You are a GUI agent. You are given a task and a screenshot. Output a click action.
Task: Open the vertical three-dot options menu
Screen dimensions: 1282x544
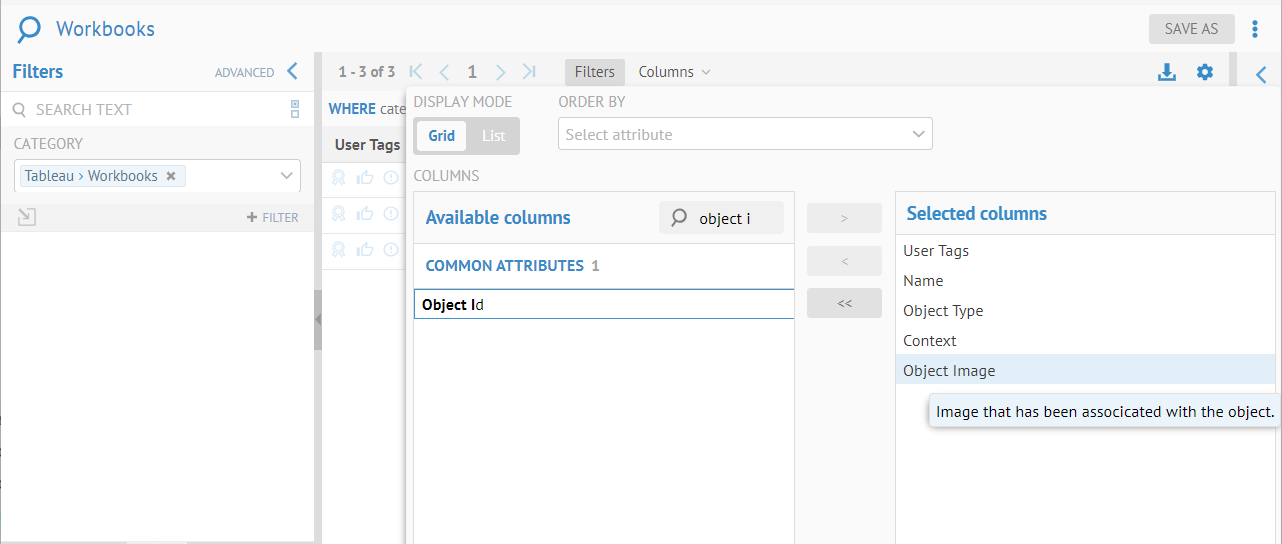[1255, 29]
